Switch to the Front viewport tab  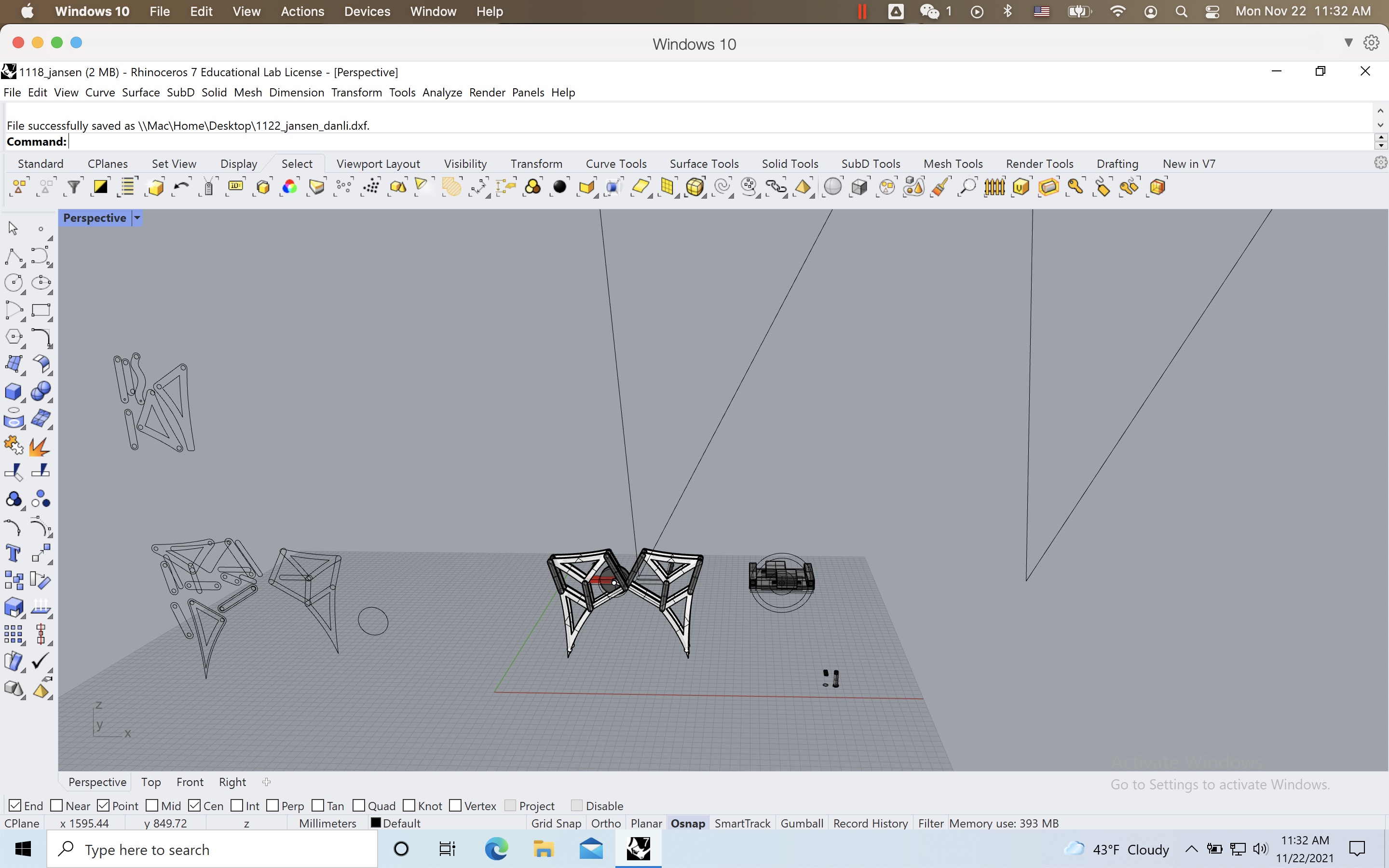[190, 782]
